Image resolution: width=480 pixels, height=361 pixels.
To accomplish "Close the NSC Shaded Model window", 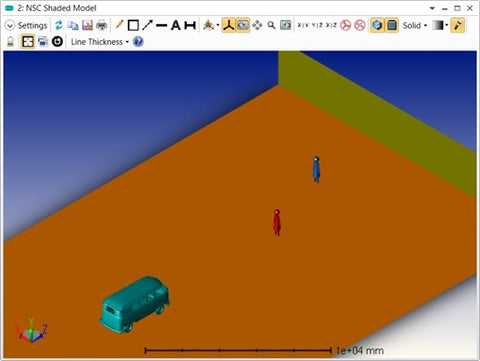I will 470,8.
